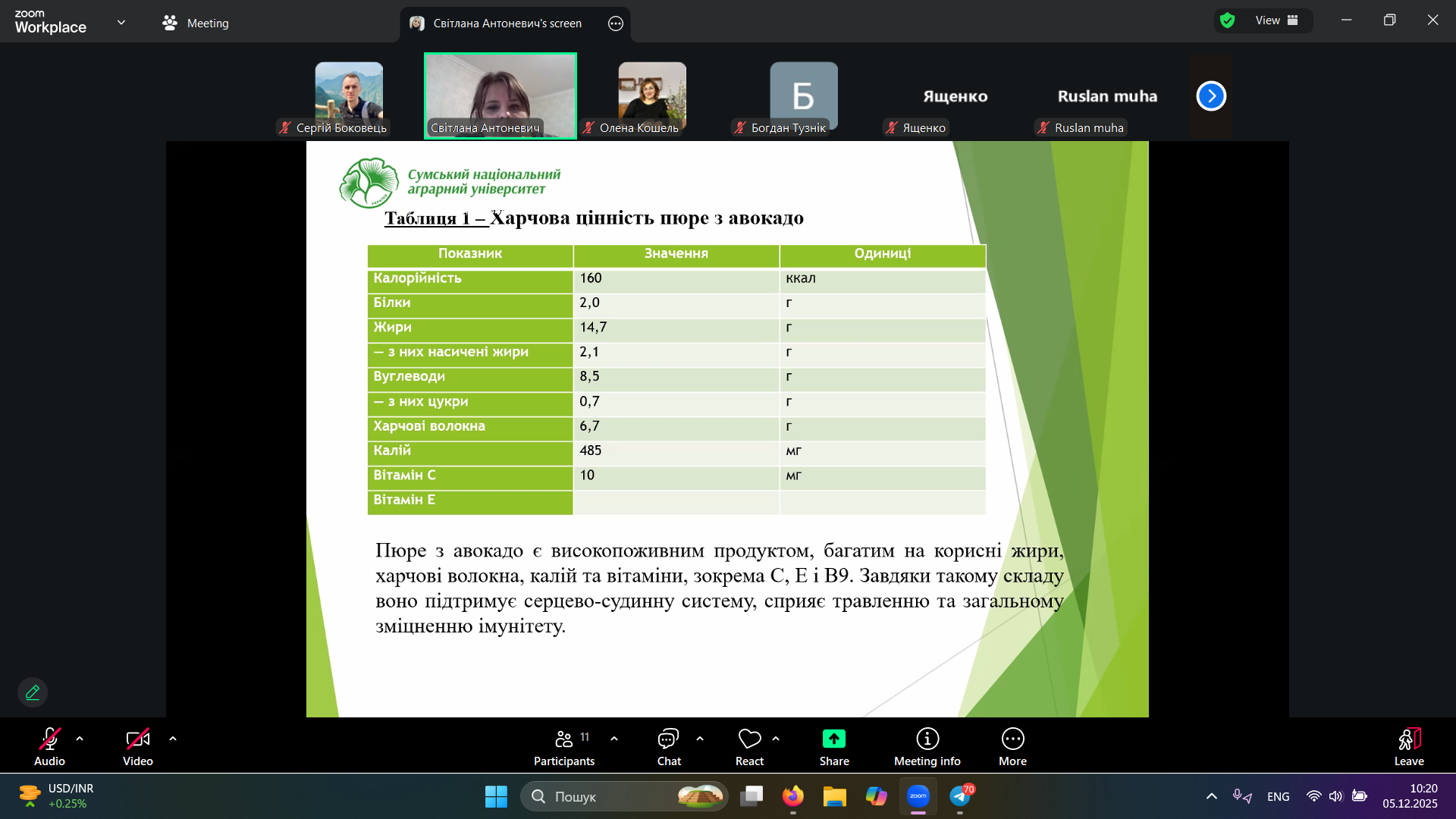Open Telegram from the taskbar

(960, 796)
